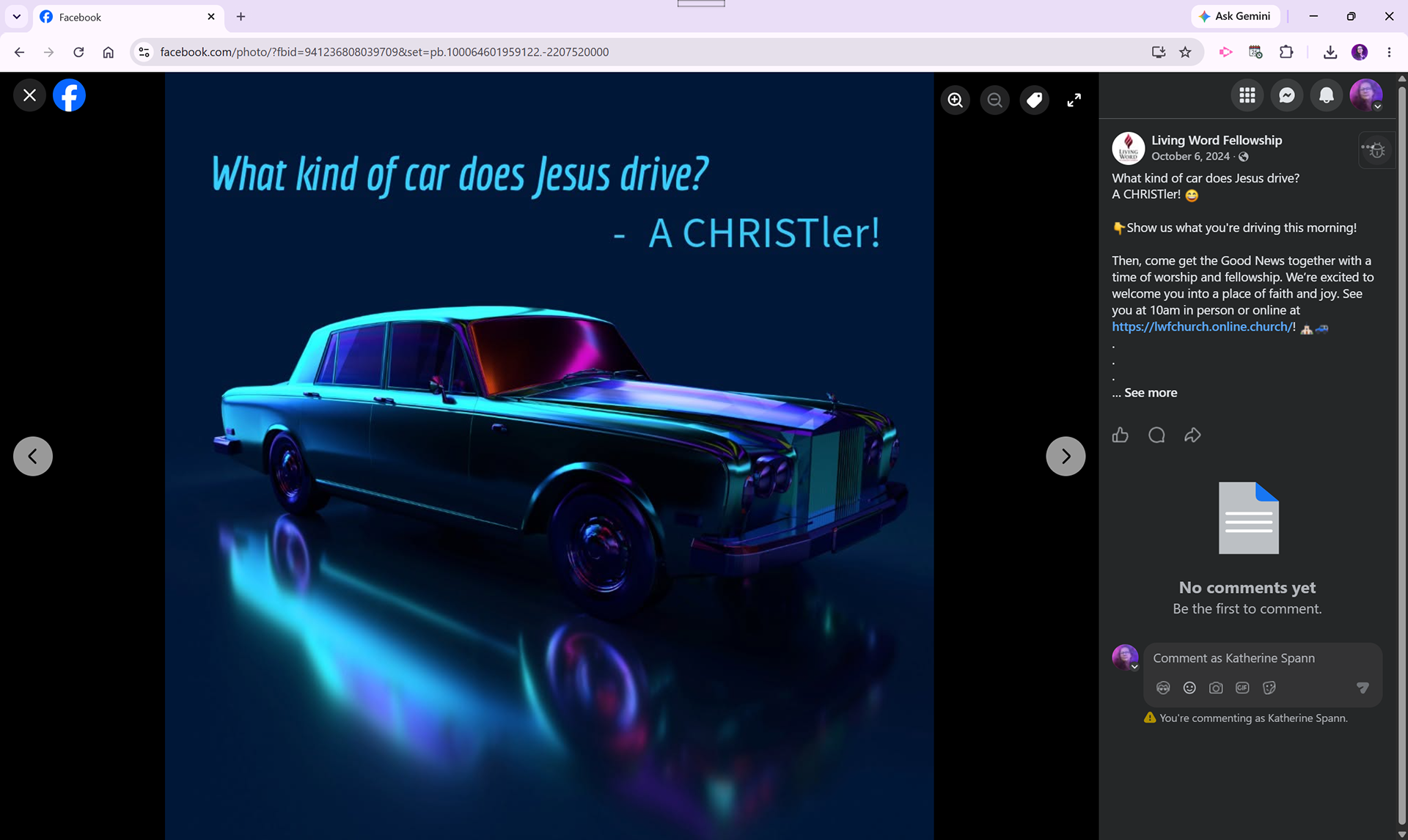Open the tab search dropdown arrow
Screen dimensions: 1408x840
coord(16,16)
